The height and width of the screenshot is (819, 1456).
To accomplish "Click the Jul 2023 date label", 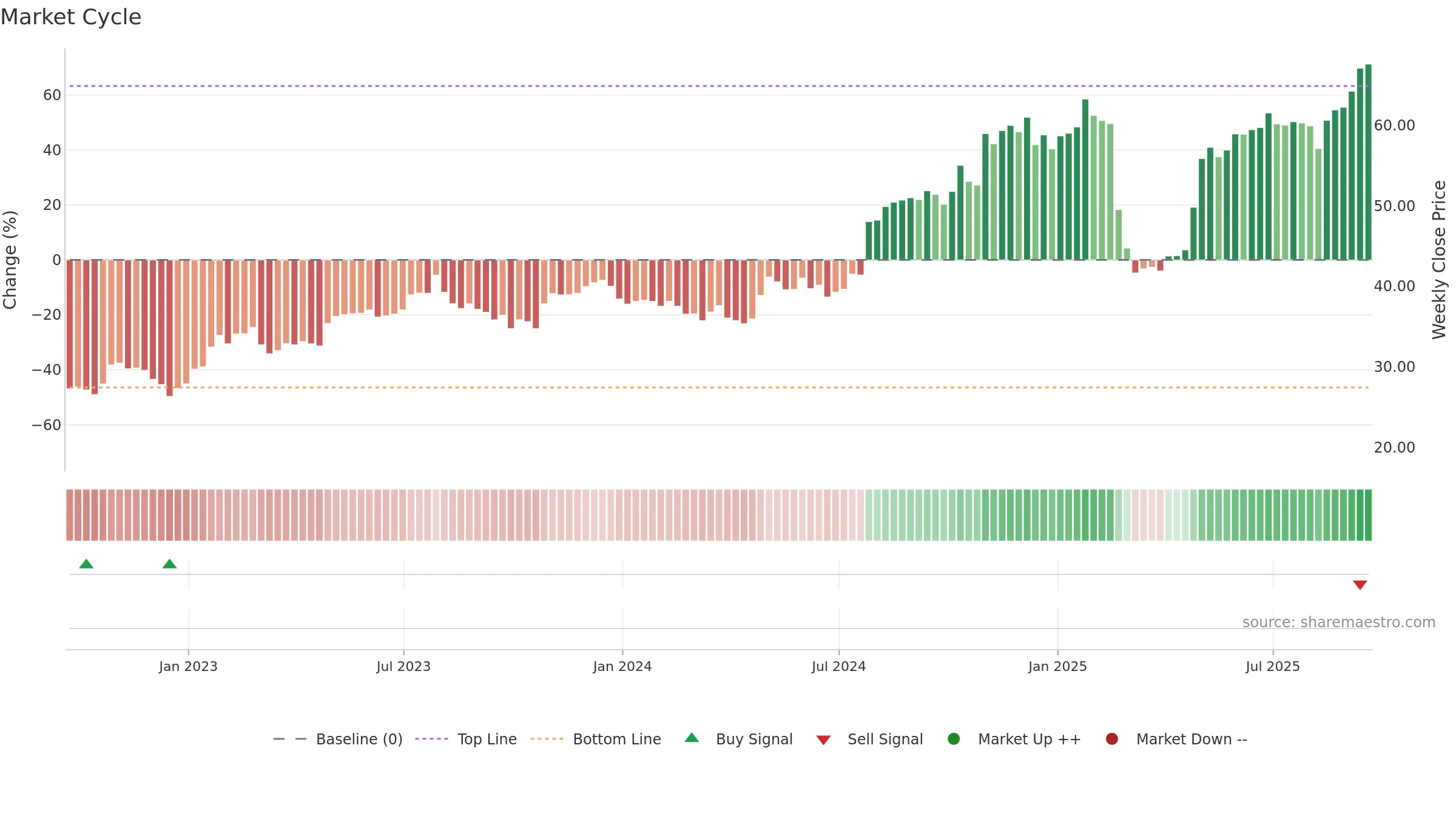I will [403, 667].
